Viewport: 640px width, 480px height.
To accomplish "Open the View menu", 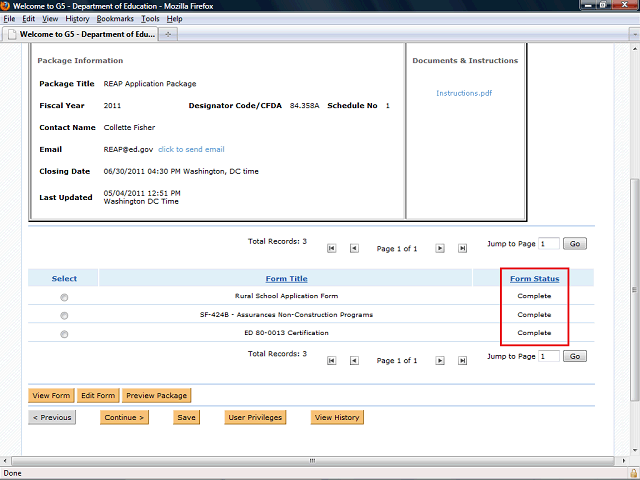I will [50, 19].
